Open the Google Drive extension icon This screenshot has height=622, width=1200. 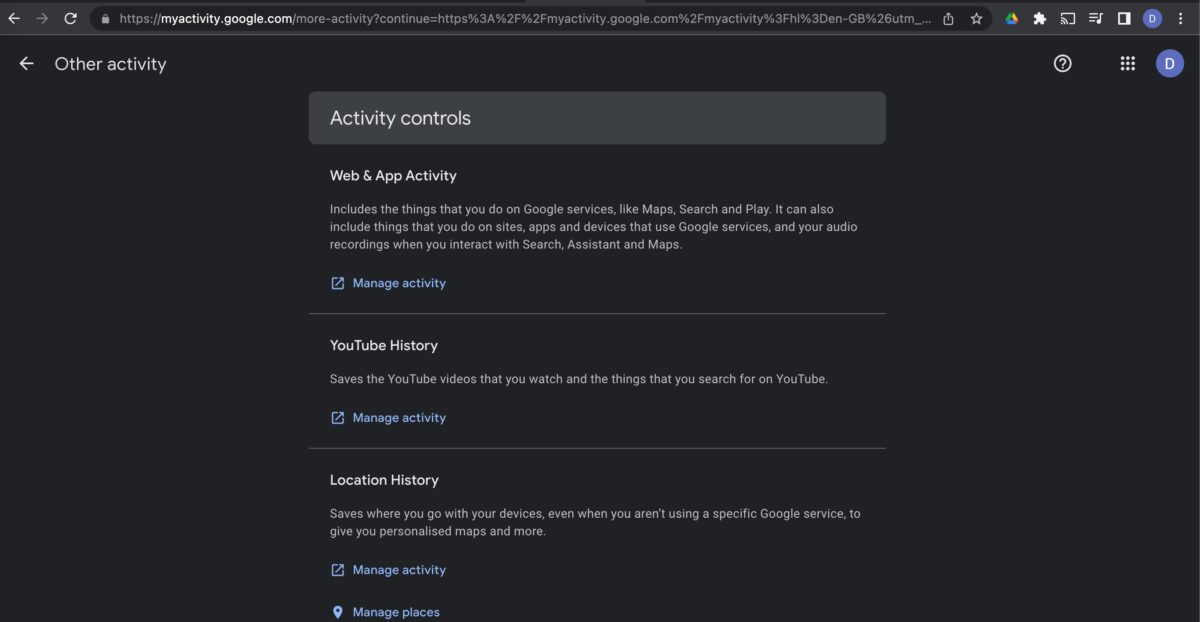tap(1012, 18)
